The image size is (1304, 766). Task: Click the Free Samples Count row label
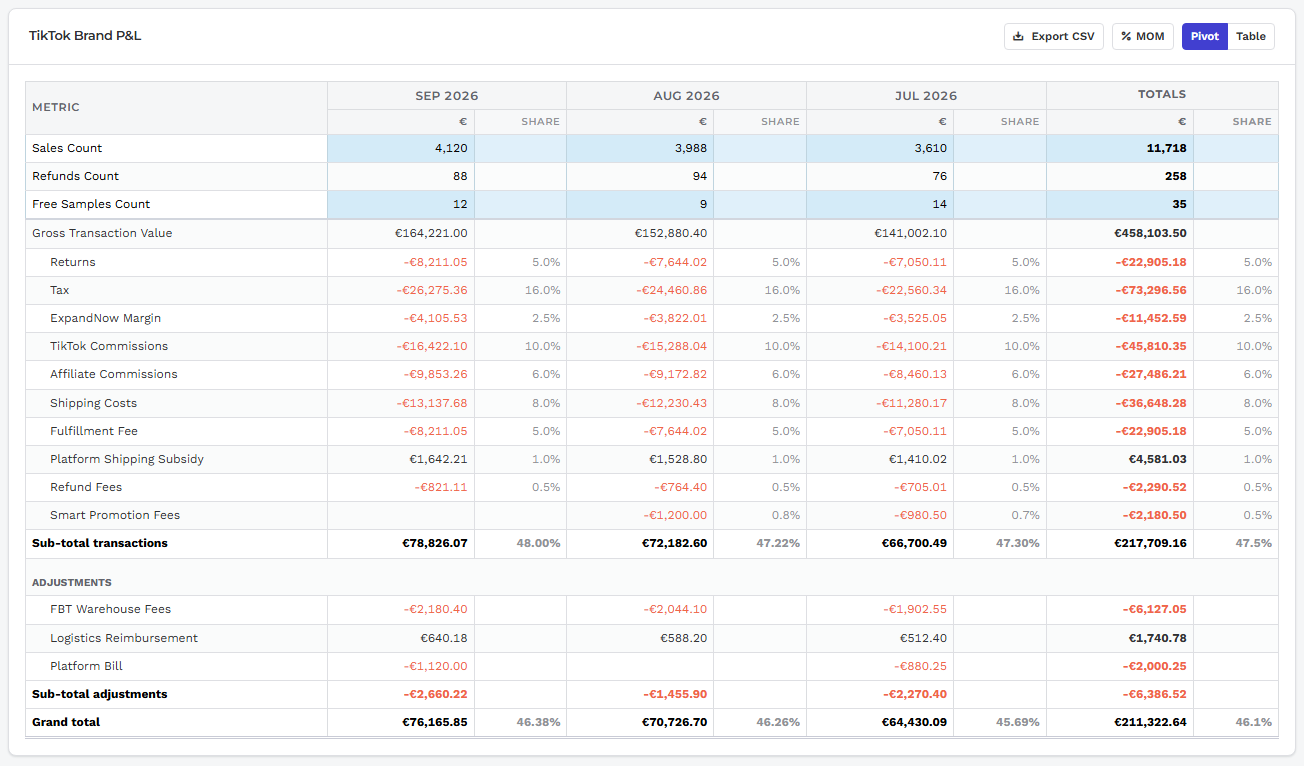(x=91, y=204)
